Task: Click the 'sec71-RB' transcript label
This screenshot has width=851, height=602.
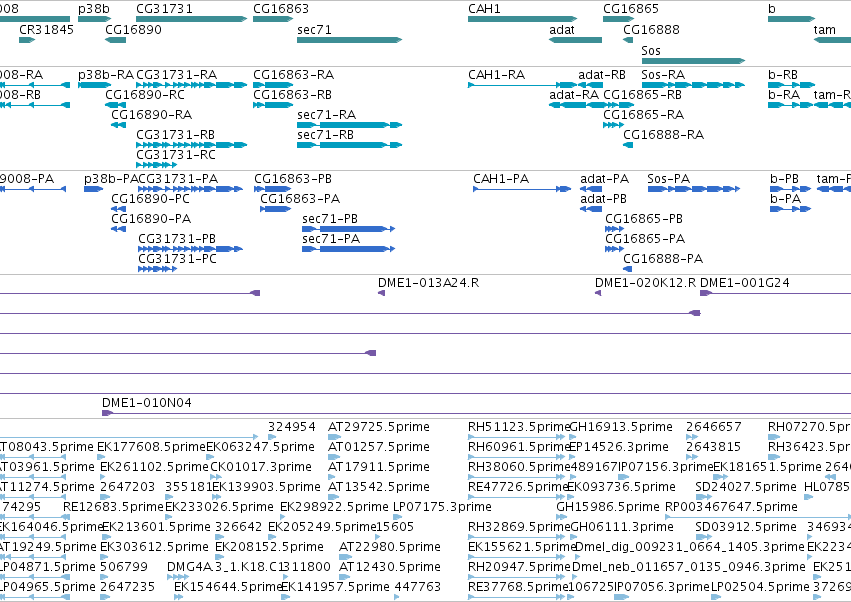Action: [325, 135]
